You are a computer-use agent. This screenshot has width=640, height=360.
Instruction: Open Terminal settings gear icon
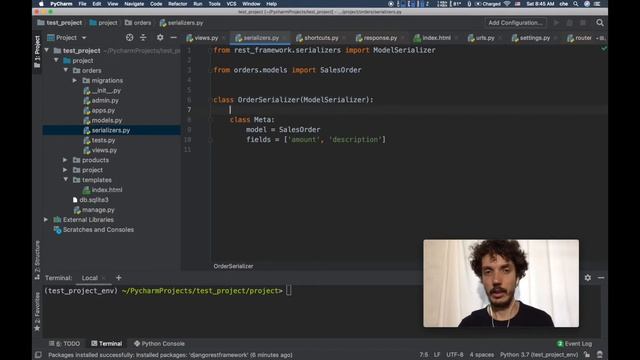click(587, 278)
